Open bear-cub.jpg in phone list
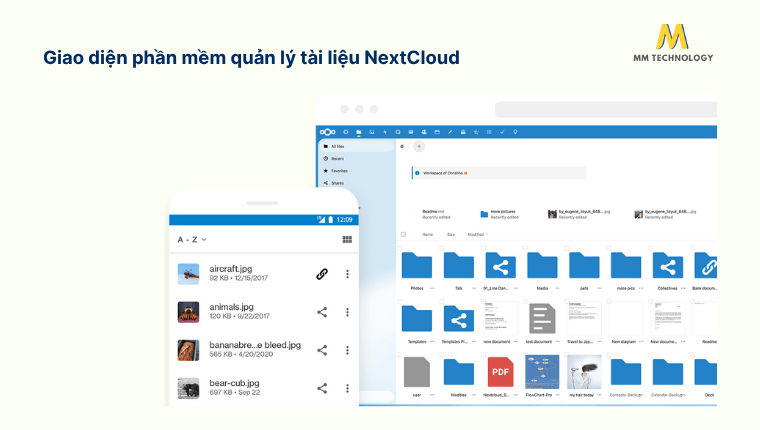760x430 pixels. point(264,388)
